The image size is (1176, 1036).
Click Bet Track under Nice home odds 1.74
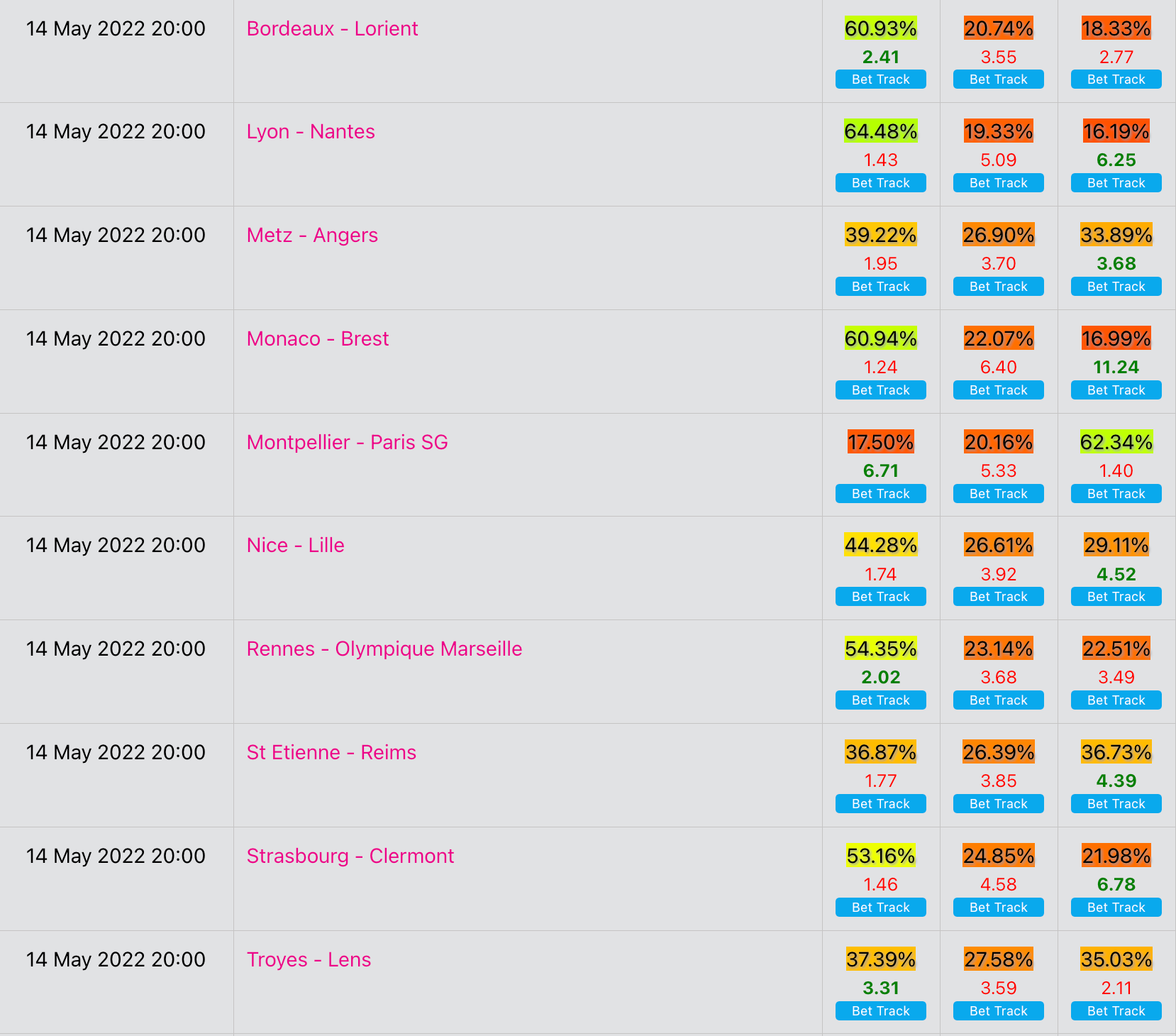(881, 597)
